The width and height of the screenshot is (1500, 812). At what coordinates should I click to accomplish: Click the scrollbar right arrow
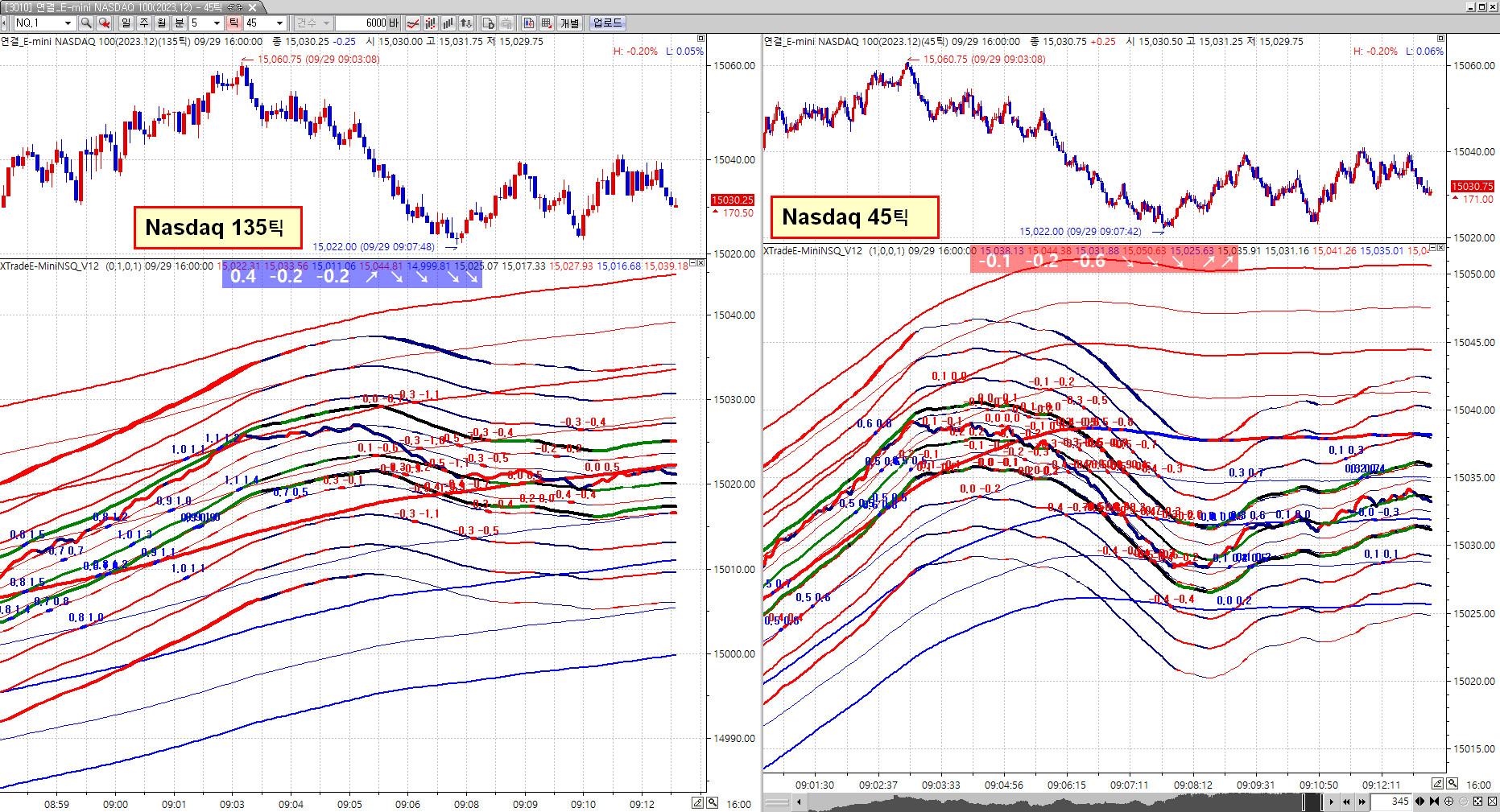[1332, 802]
